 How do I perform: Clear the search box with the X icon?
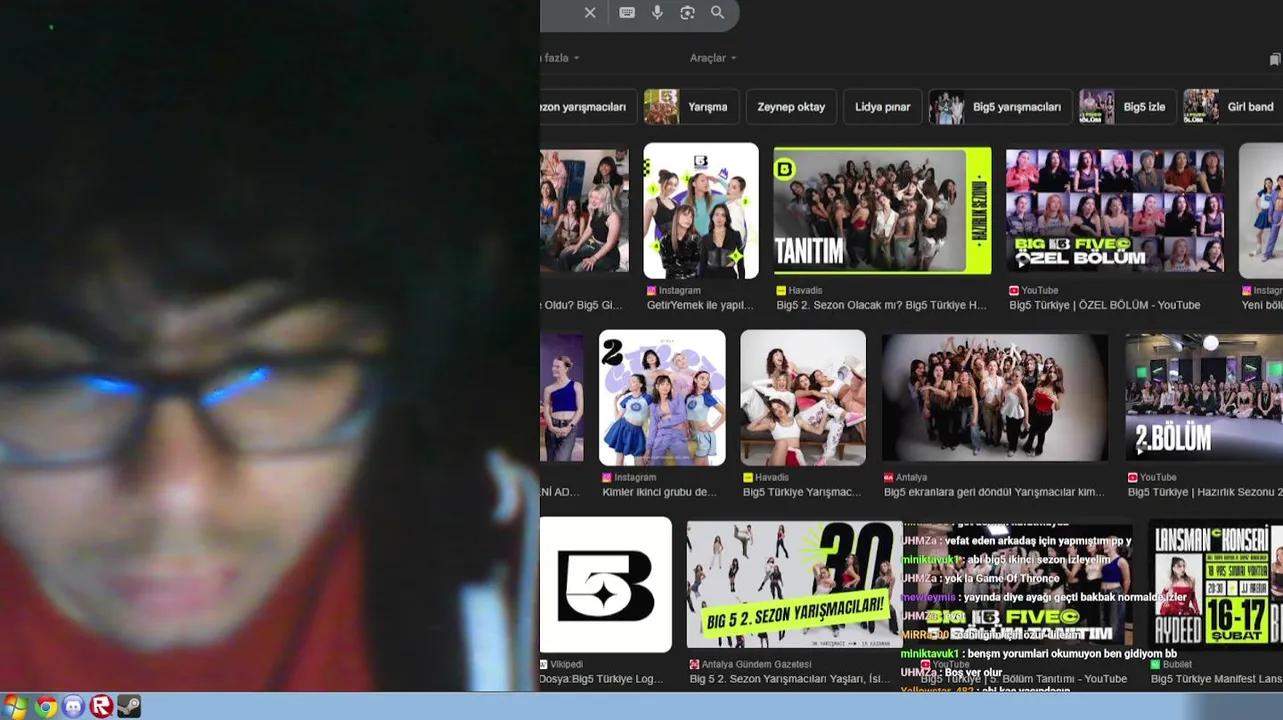click(590, 13)
